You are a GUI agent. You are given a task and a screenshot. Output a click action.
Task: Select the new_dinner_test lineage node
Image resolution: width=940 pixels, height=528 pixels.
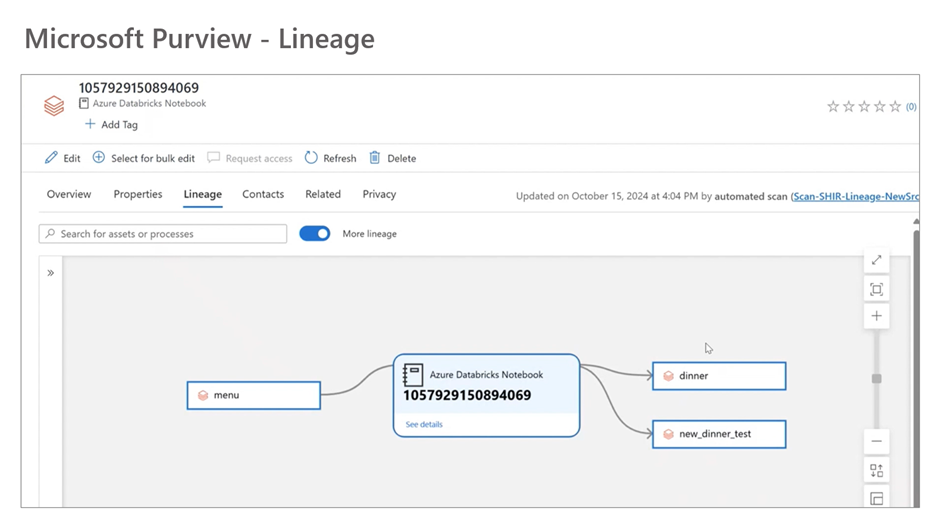pos(719,434)
